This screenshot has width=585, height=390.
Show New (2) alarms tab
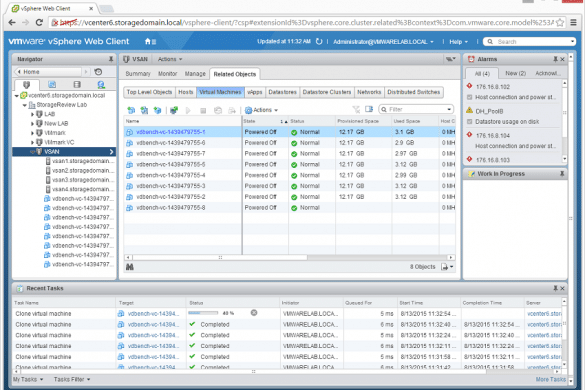(515, 73)
